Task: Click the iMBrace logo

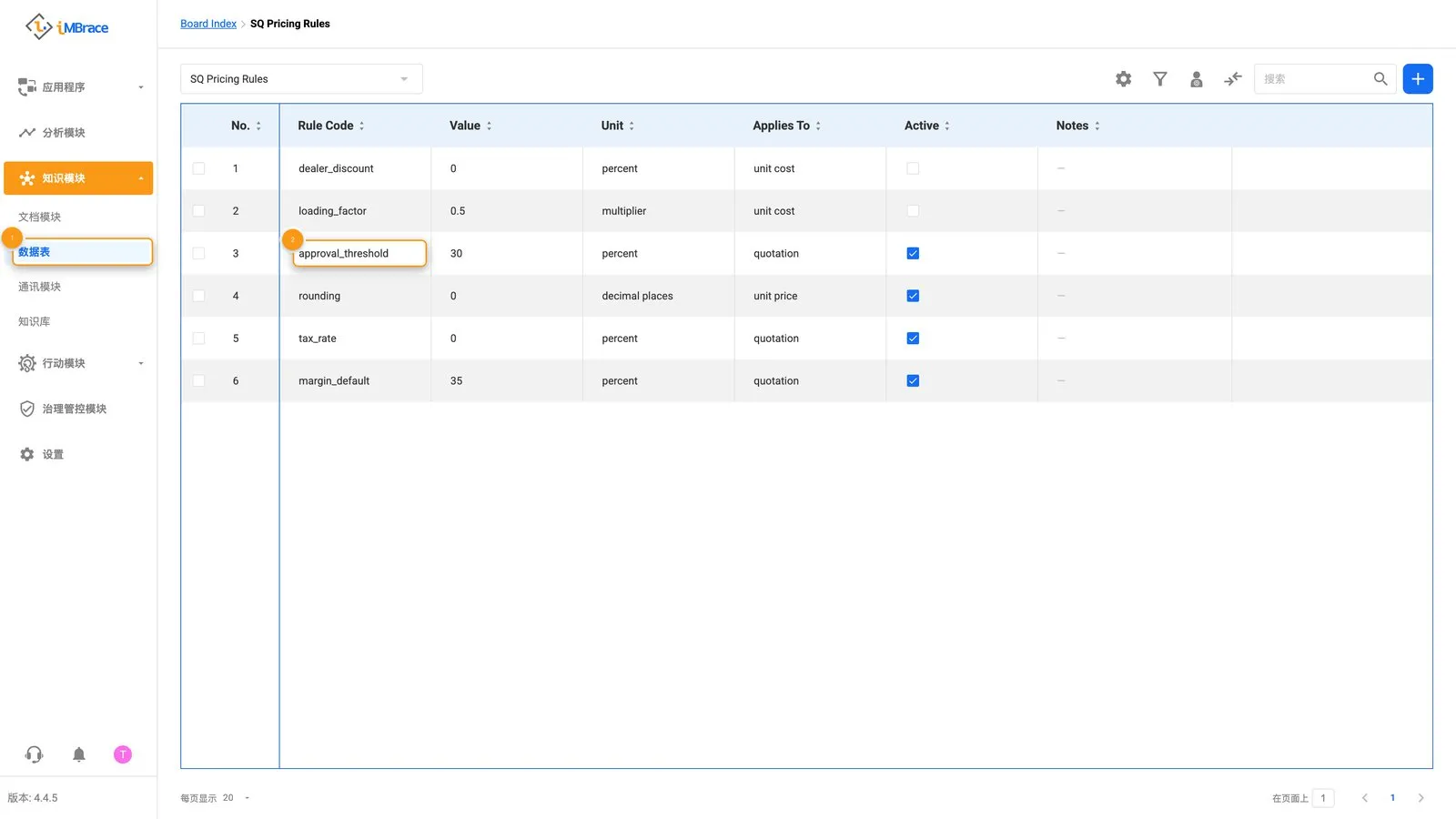Action: pyautogui.click(x=66, y=27)
